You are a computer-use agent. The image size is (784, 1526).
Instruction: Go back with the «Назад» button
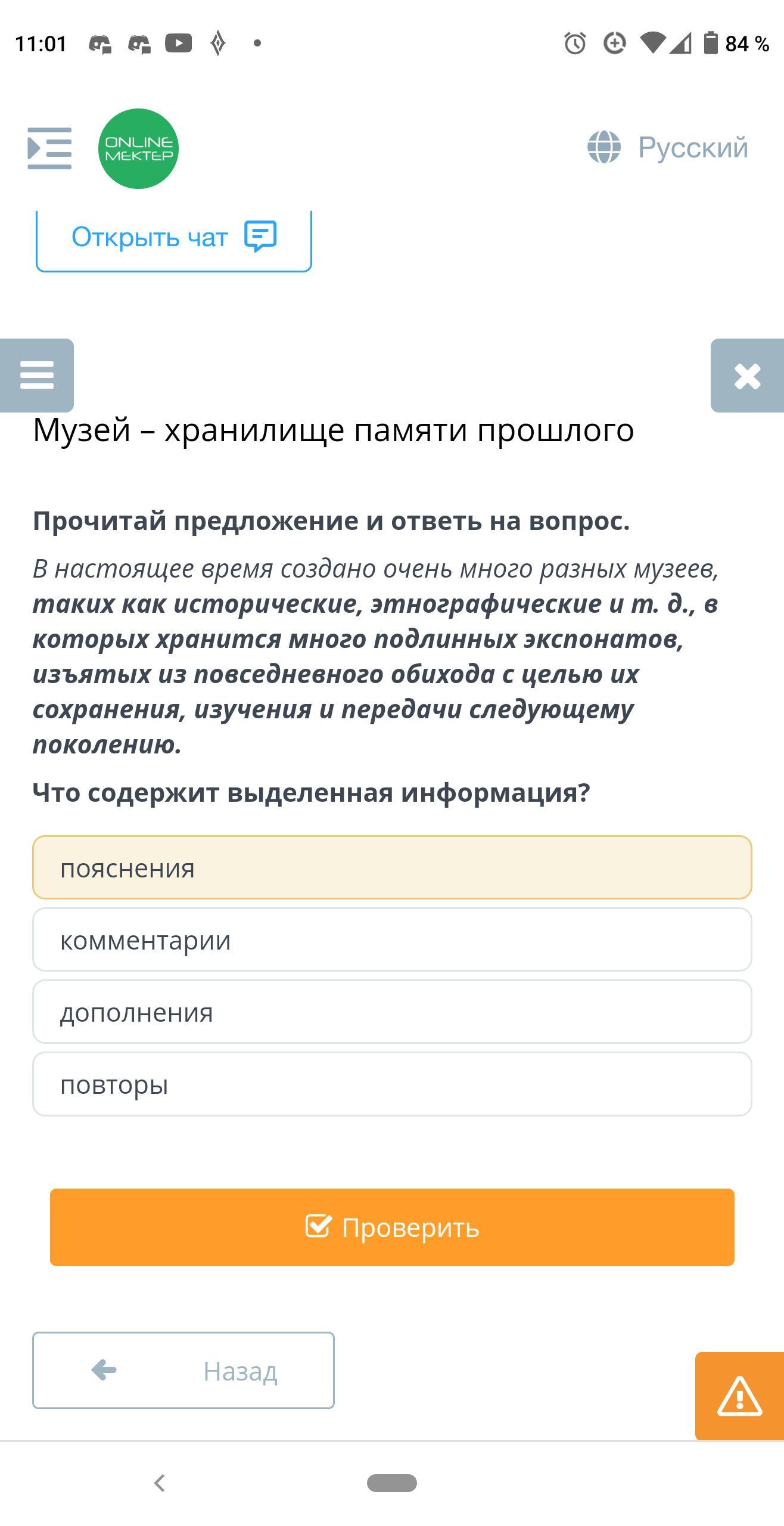[x=183, y=1370]
